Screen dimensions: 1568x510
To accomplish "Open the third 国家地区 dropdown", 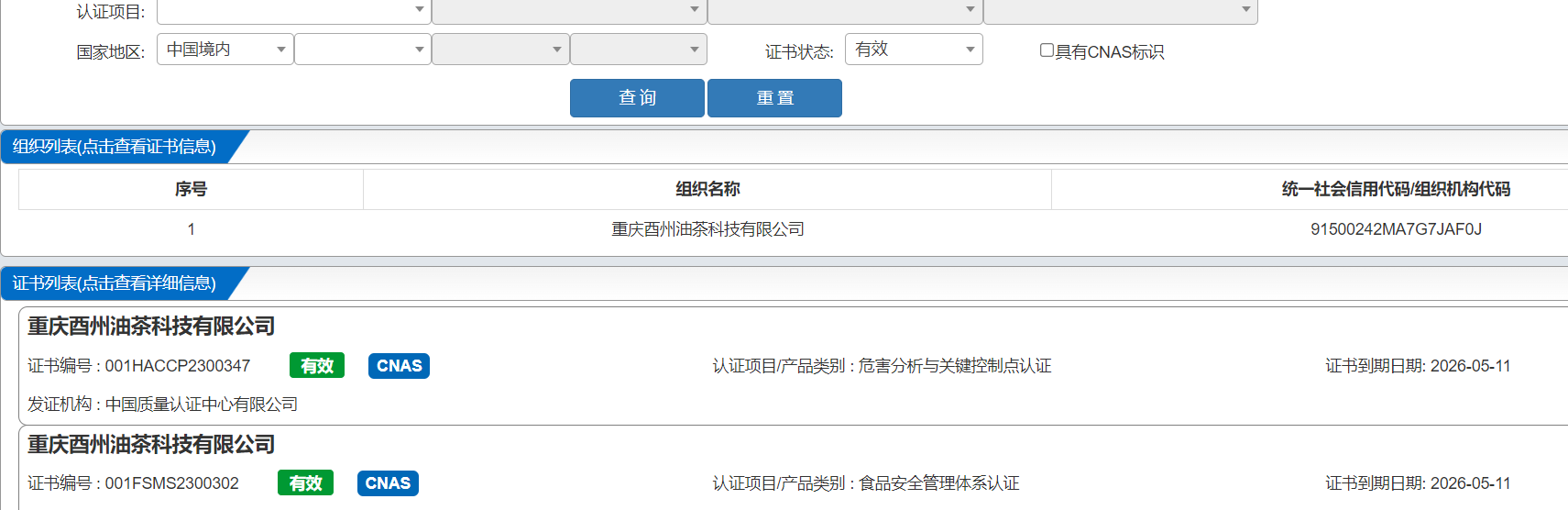I will coord(500,50).
